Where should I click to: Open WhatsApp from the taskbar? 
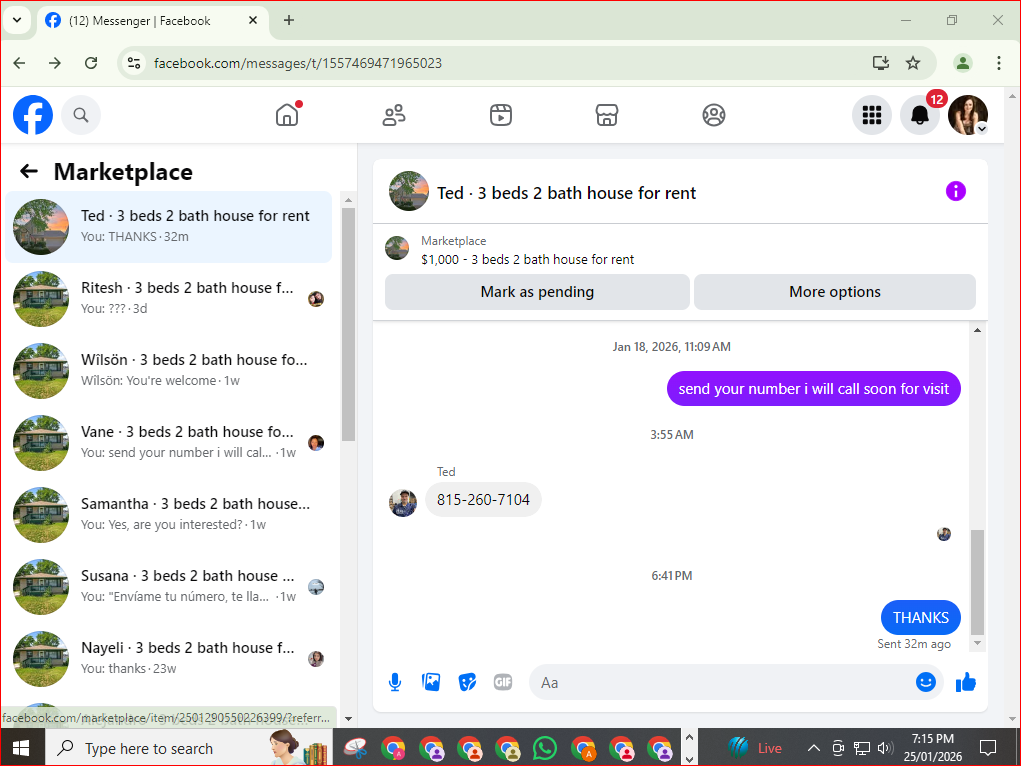(x=545, y=748)
